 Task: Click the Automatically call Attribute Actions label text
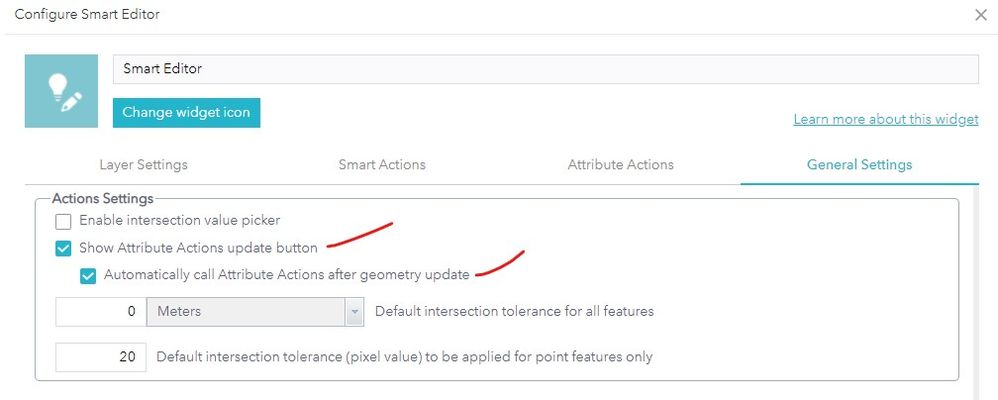coord(288,275)
